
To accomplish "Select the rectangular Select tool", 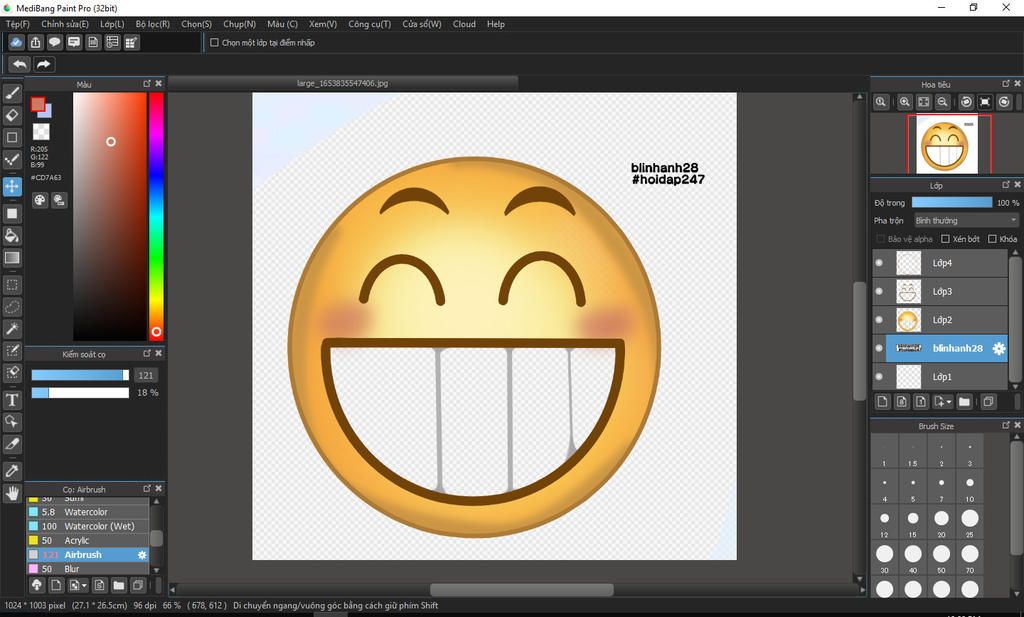I will [x=12, y=285].
